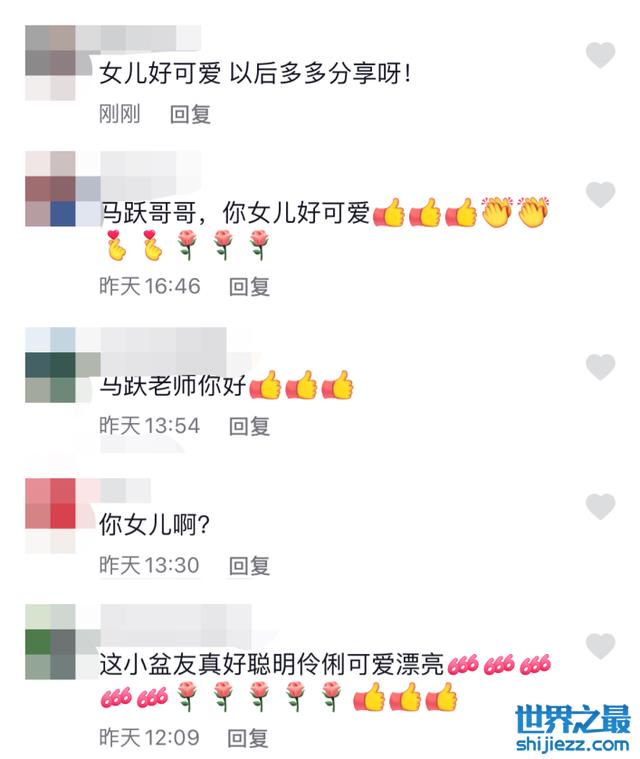The image size is (640, 759).
Task: Open avatar of '马跃哥哥' commenter
Action: [50, 189]
